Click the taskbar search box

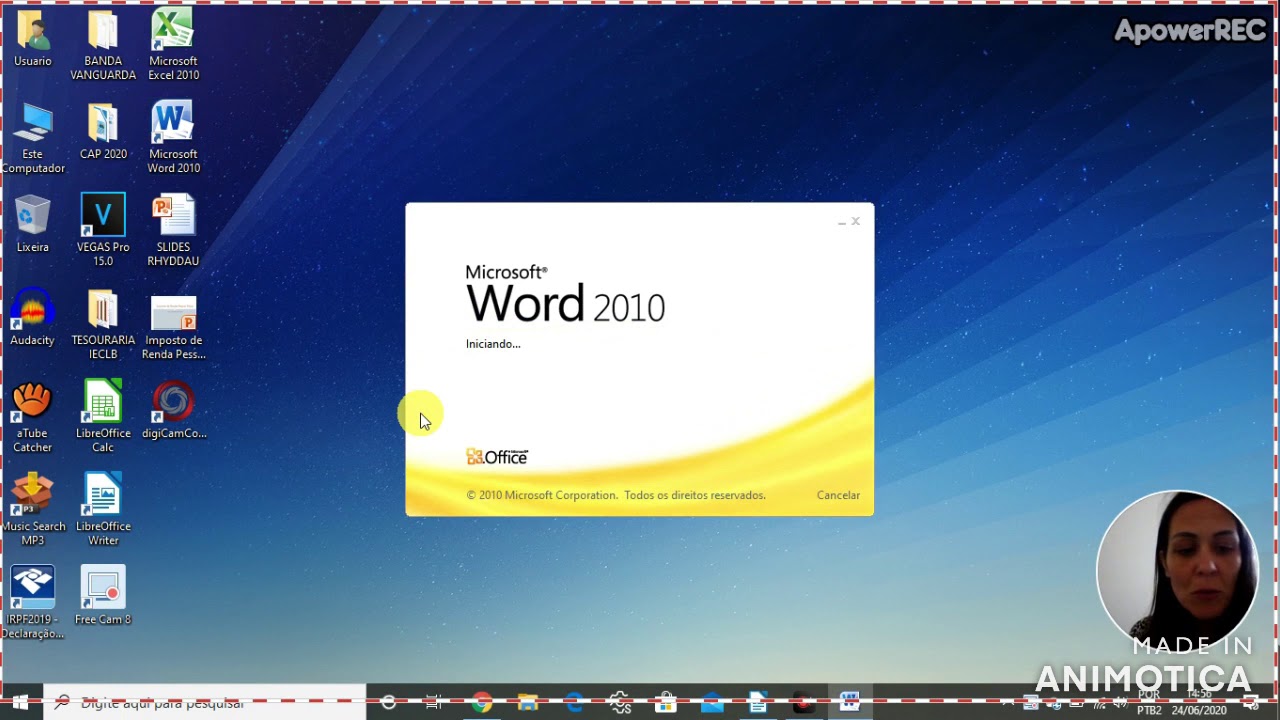(x=205, y=703)
